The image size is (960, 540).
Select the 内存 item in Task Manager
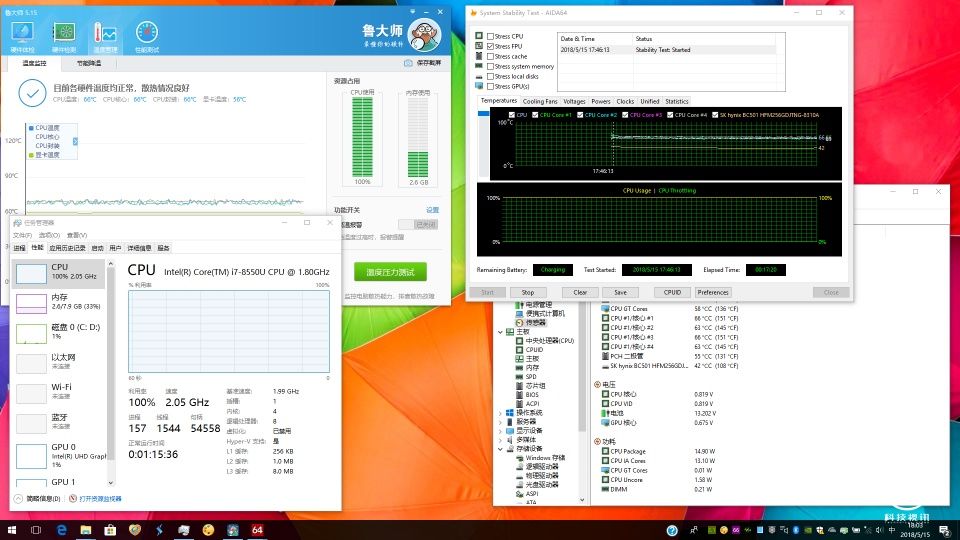tap(59, 302)
